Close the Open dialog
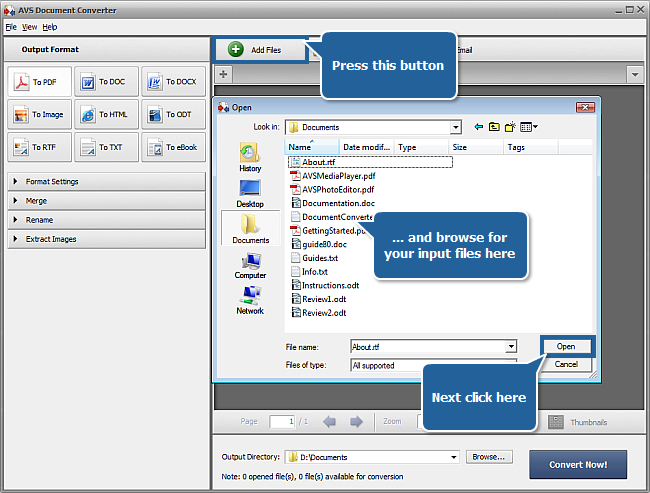The image size is (650, 493). [x=585, y=108]
